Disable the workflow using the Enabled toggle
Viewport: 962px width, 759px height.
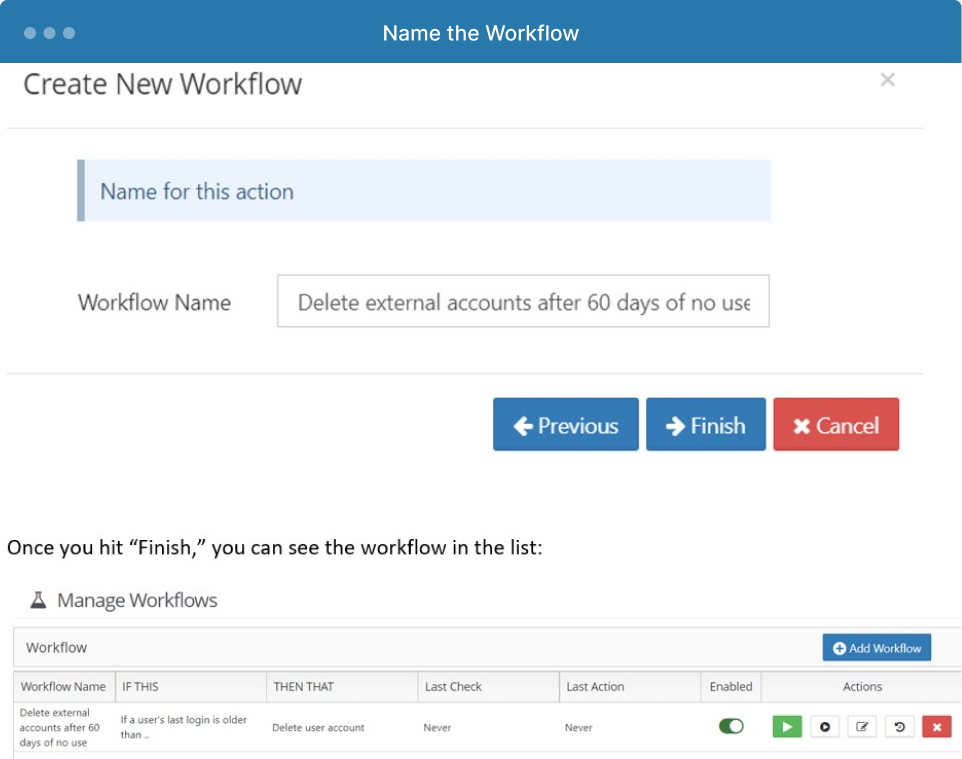pyautogui.click(x=731, y=726)
